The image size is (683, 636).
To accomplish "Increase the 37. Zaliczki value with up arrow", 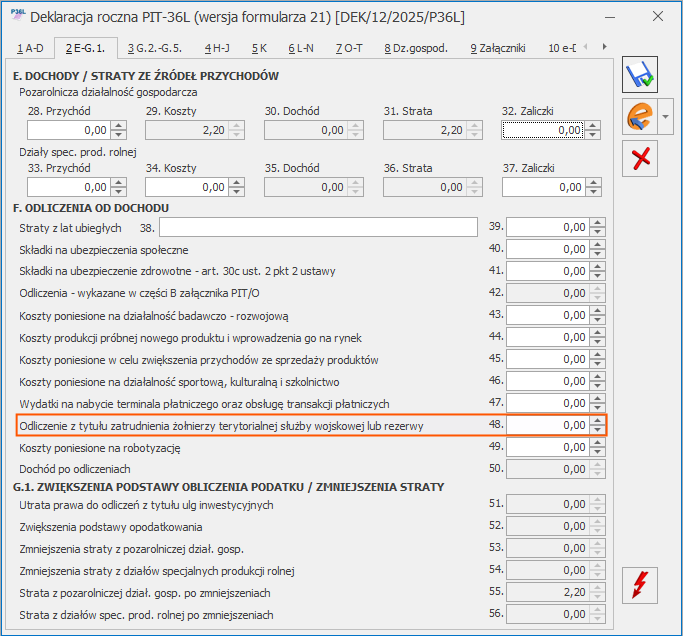I will (x=593, y=183).
